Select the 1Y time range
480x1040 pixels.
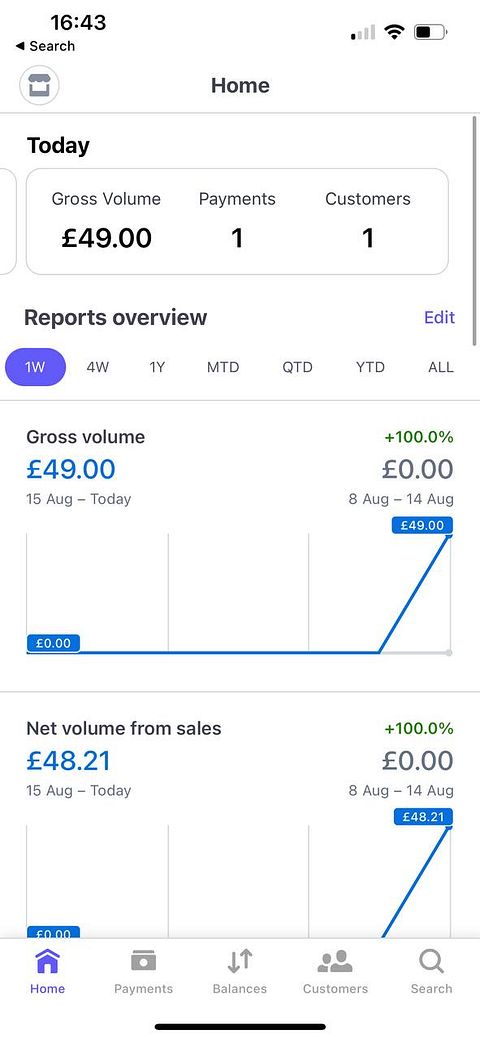157,367
